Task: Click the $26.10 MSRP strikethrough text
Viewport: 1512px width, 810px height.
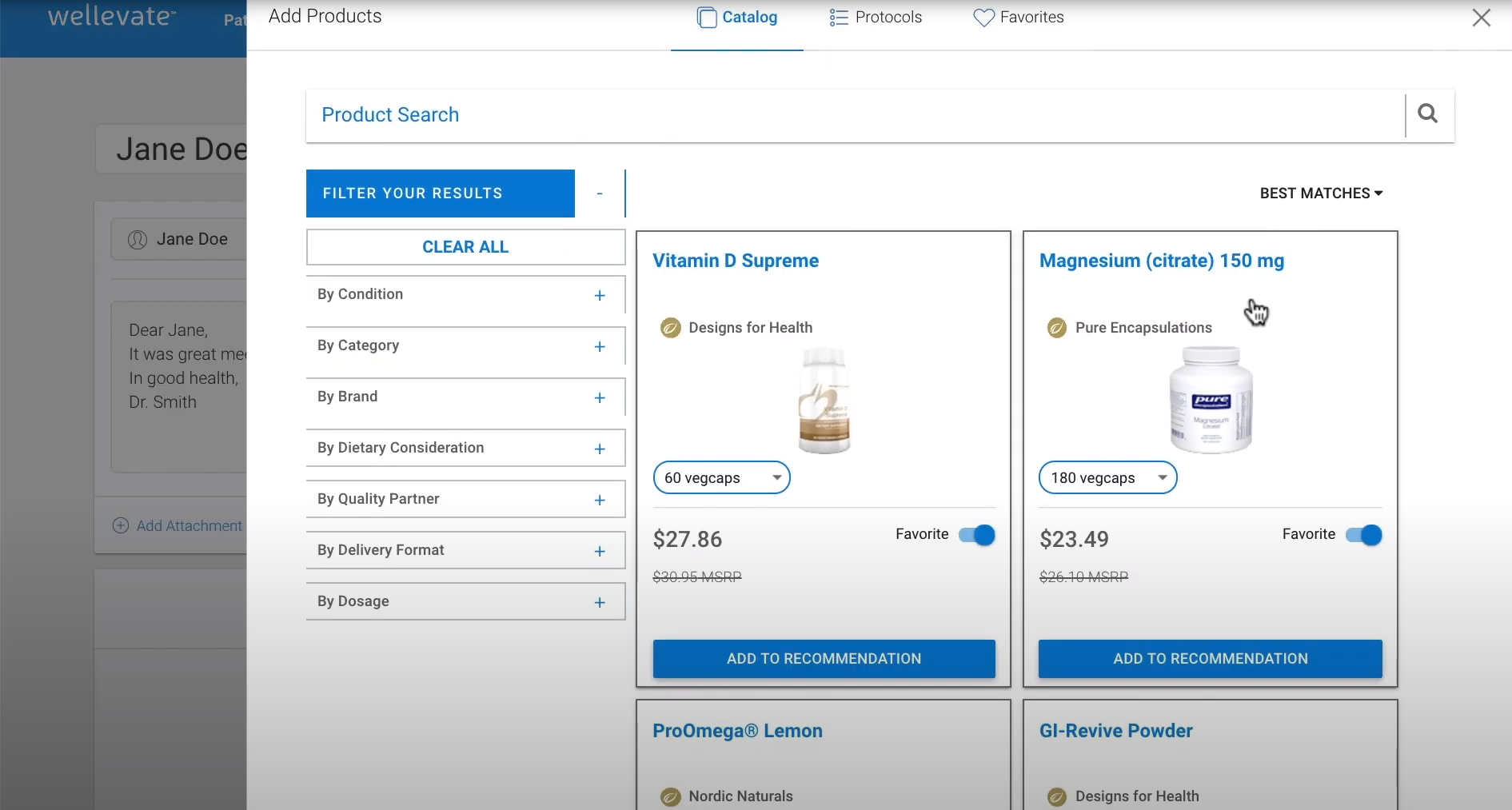Action: tap(1083, 577)
